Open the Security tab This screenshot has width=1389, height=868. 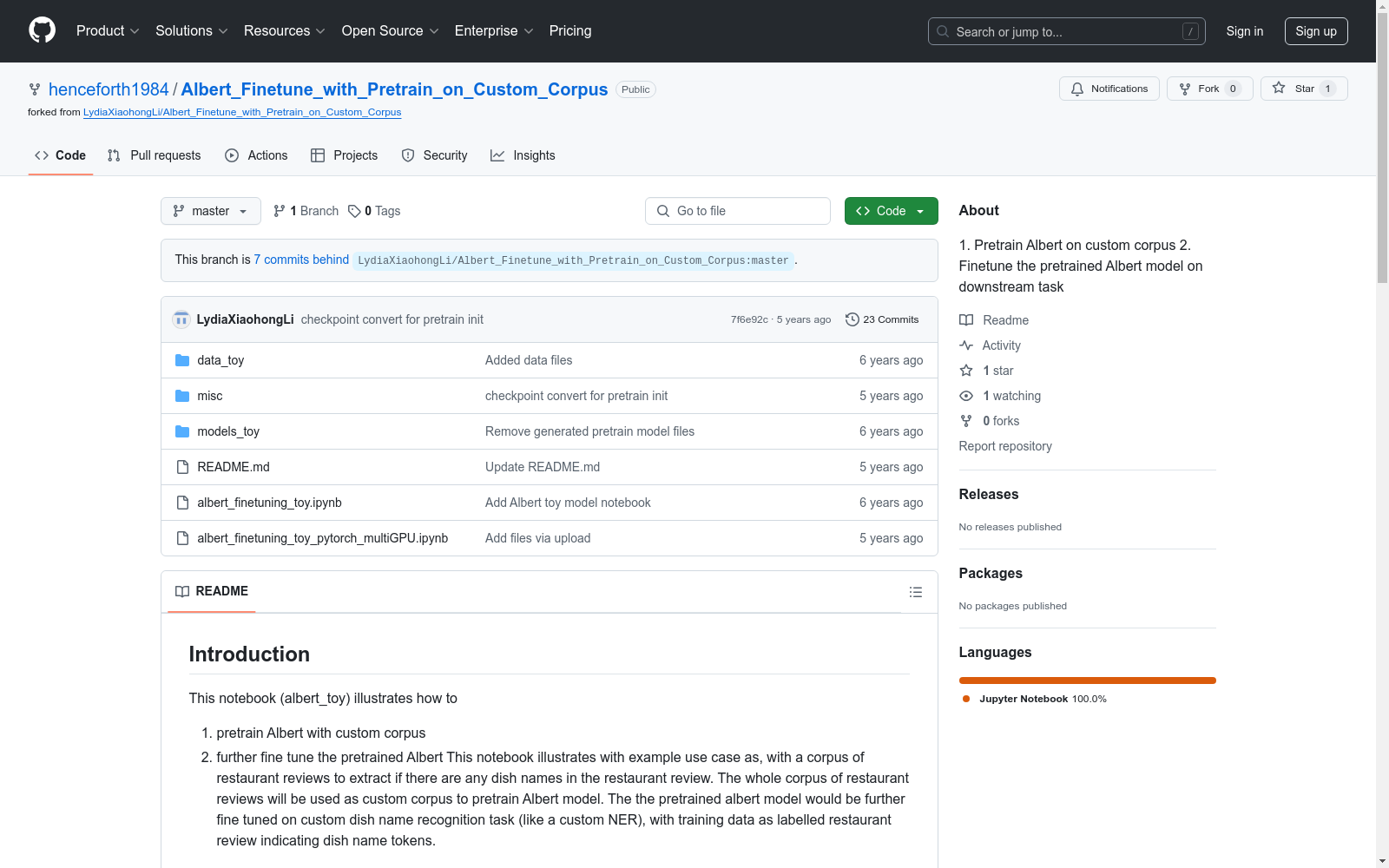435,155
